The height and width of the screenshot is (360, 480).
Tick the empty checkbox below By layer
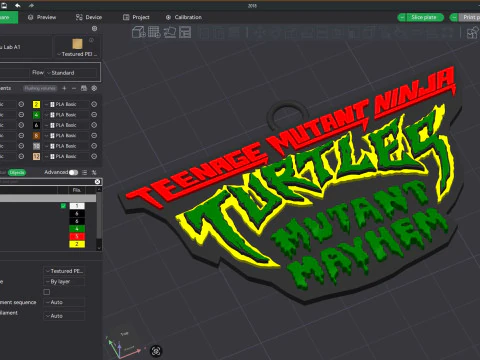click(x=47, y=292)
